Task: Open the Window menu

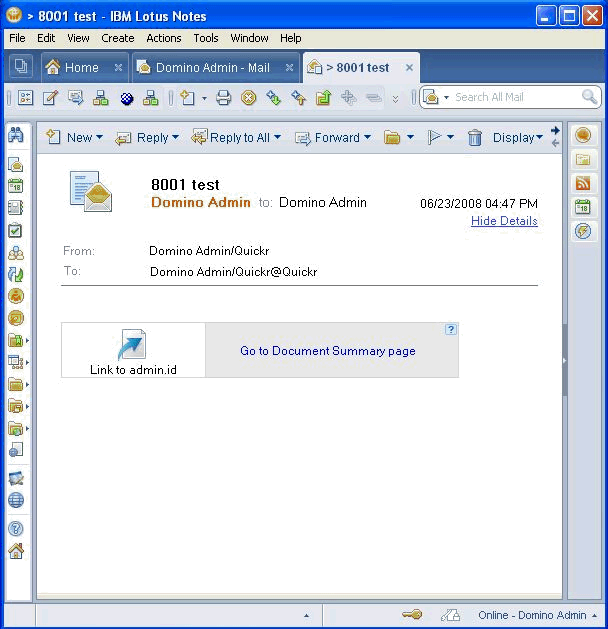Action: (x=249, y=38)
